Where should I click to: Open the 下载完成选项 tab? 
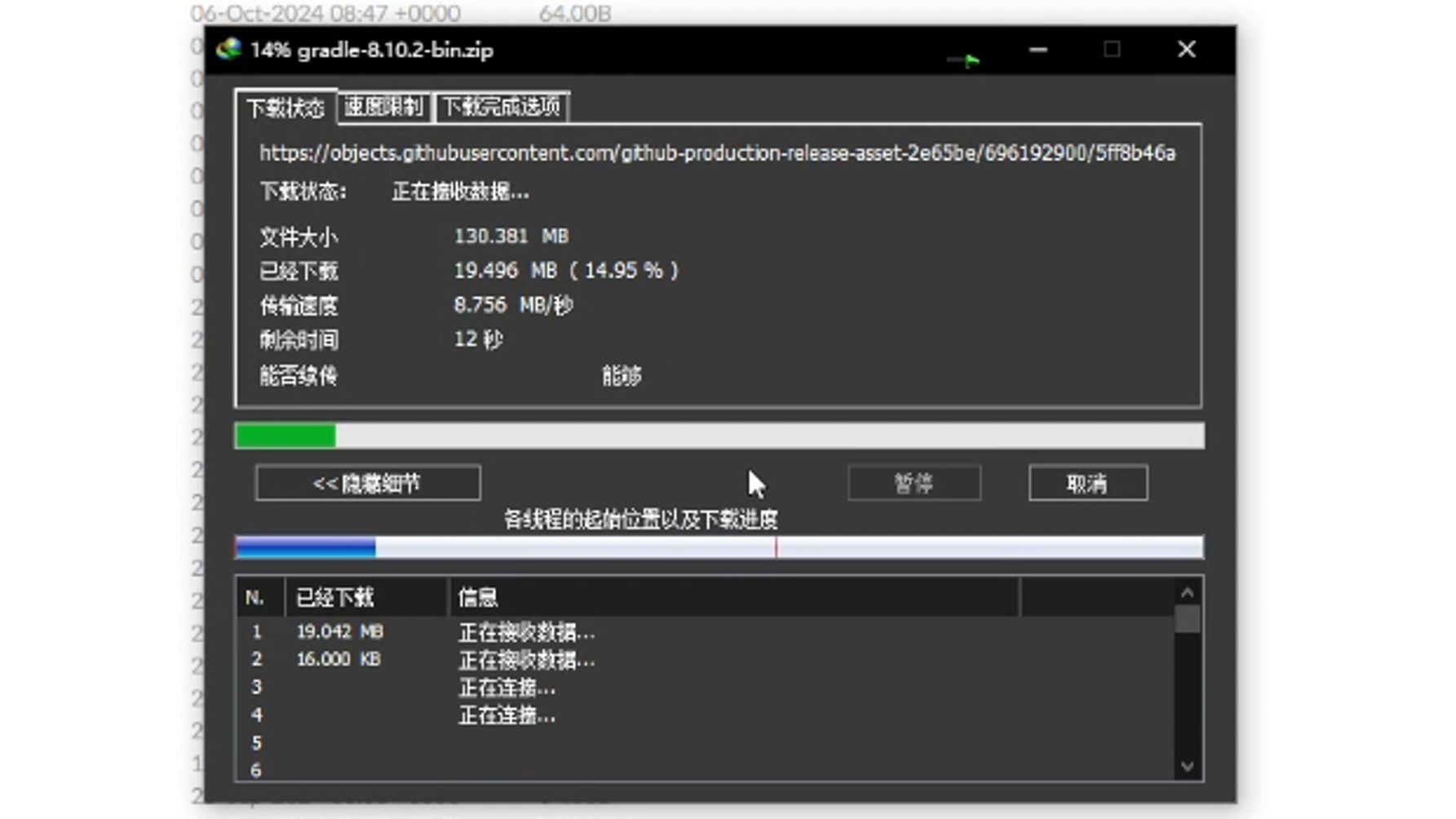pos(502,107)
